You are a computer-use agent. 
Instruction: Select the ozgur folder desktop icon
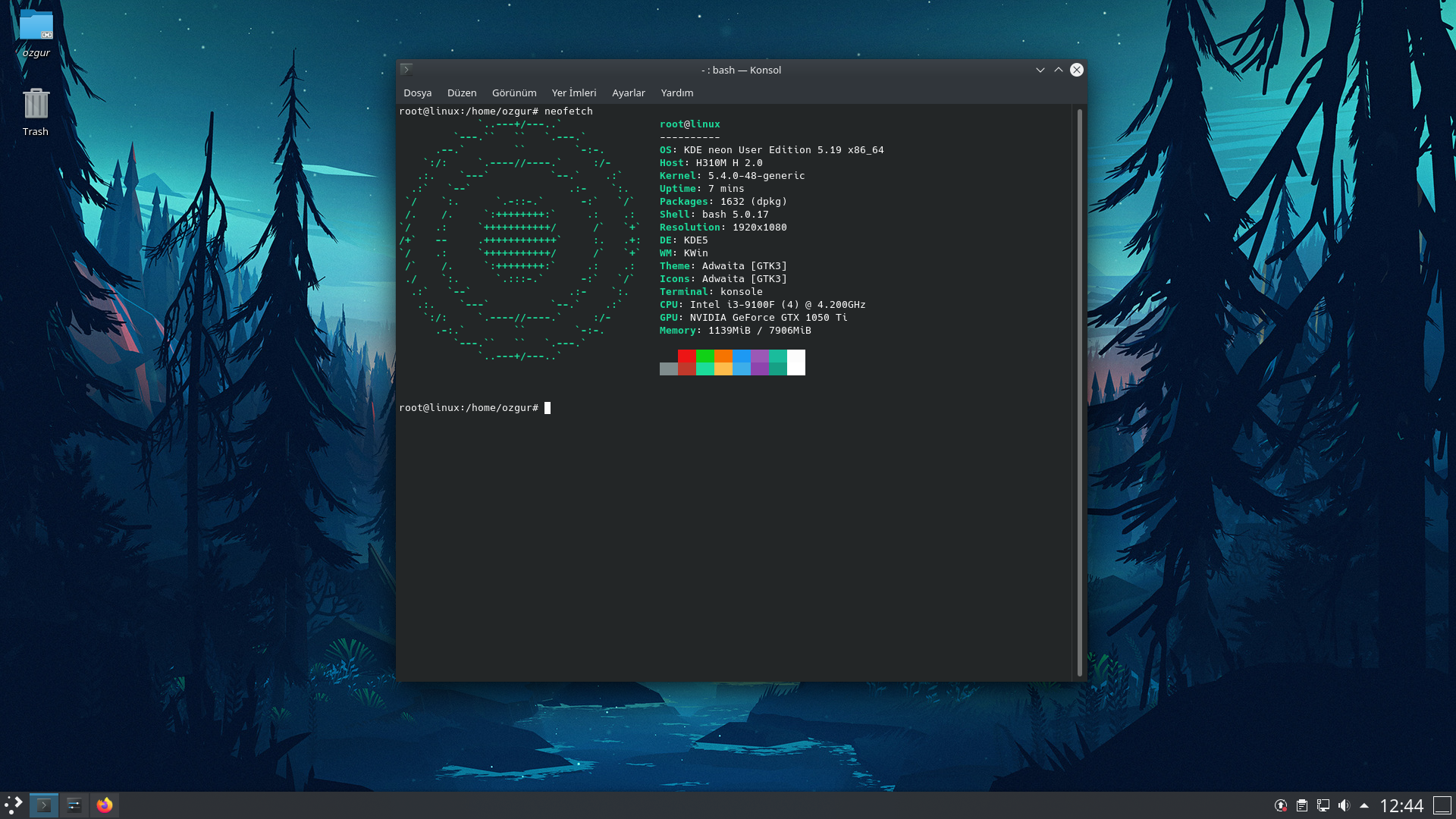[x=36, y=34]
